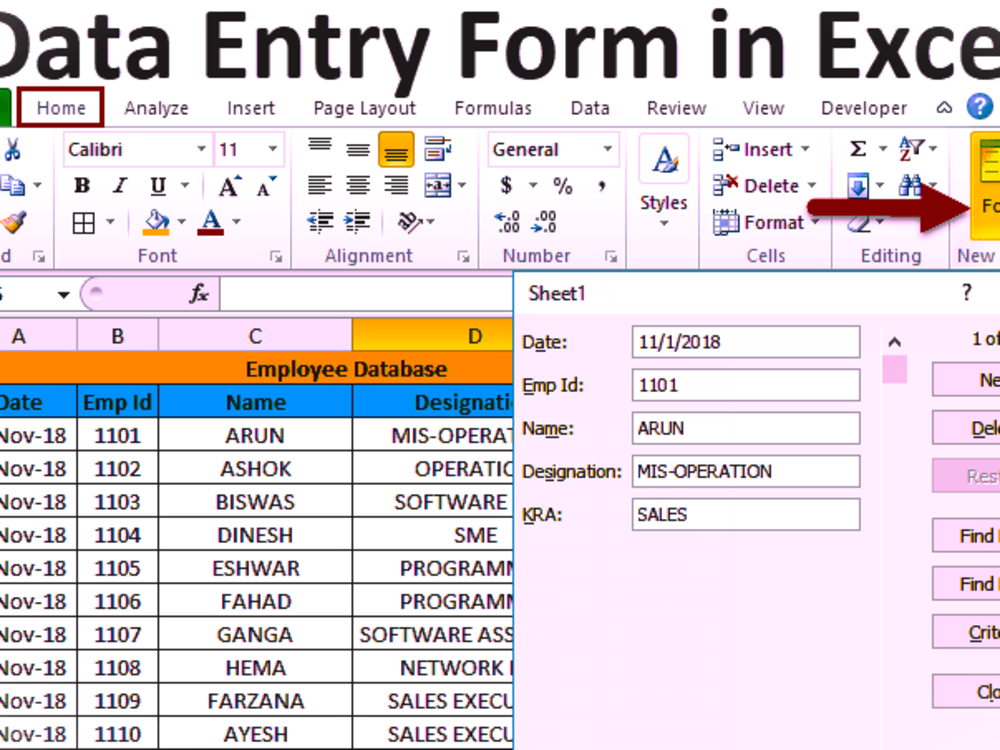
Task: Open the Analyze ribbon tab
Action: pyautogui.click(x=156, y=108)
